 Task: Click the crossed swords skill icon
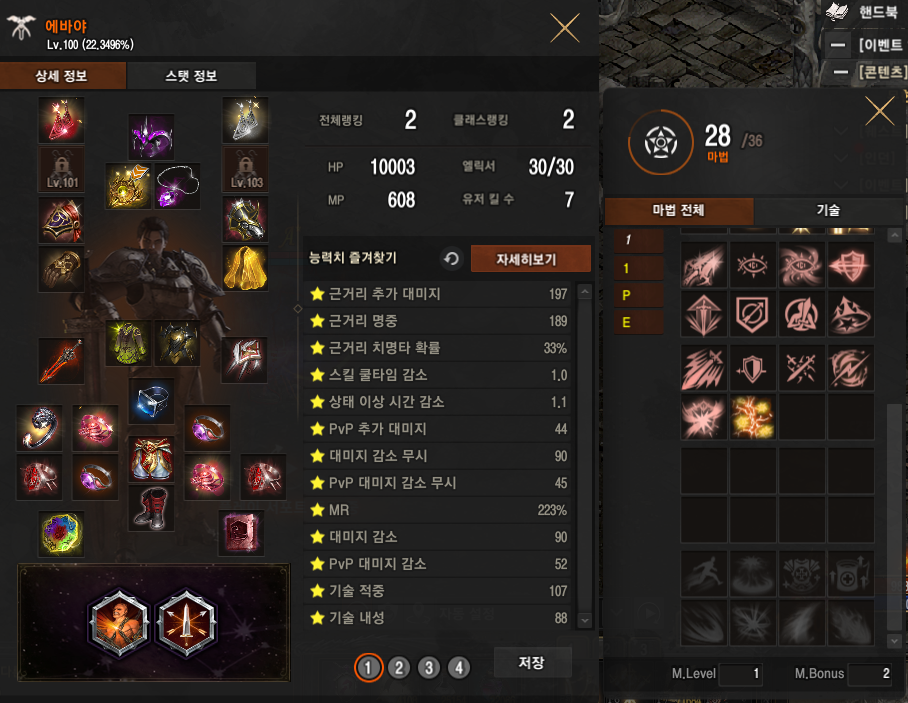[x=801, y=368]
